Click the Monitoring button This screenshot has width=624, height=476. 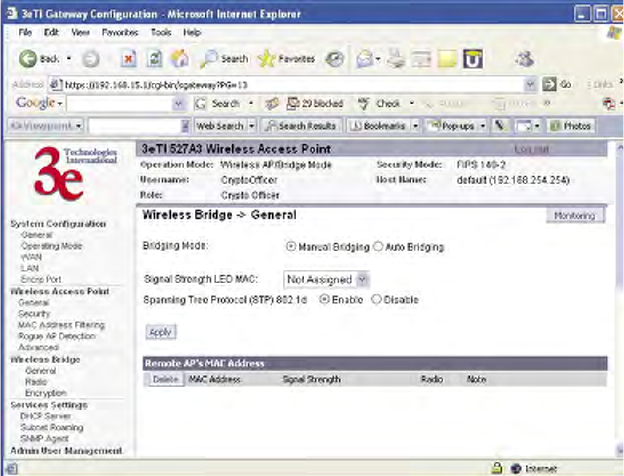575,215
